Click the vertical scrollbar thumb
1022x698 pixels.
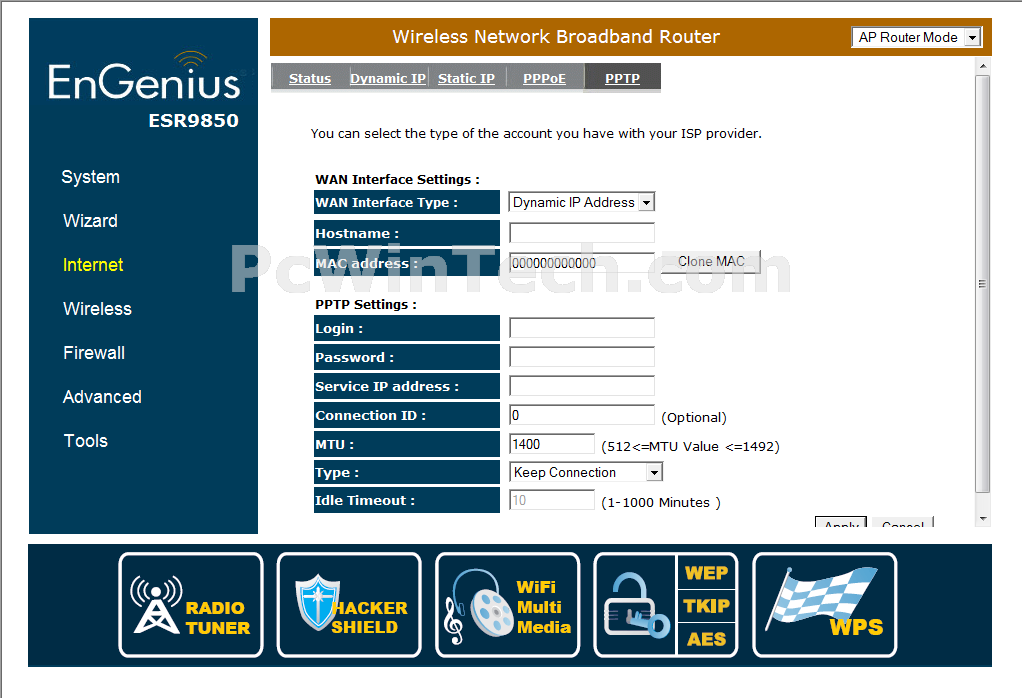click(983, 284)
